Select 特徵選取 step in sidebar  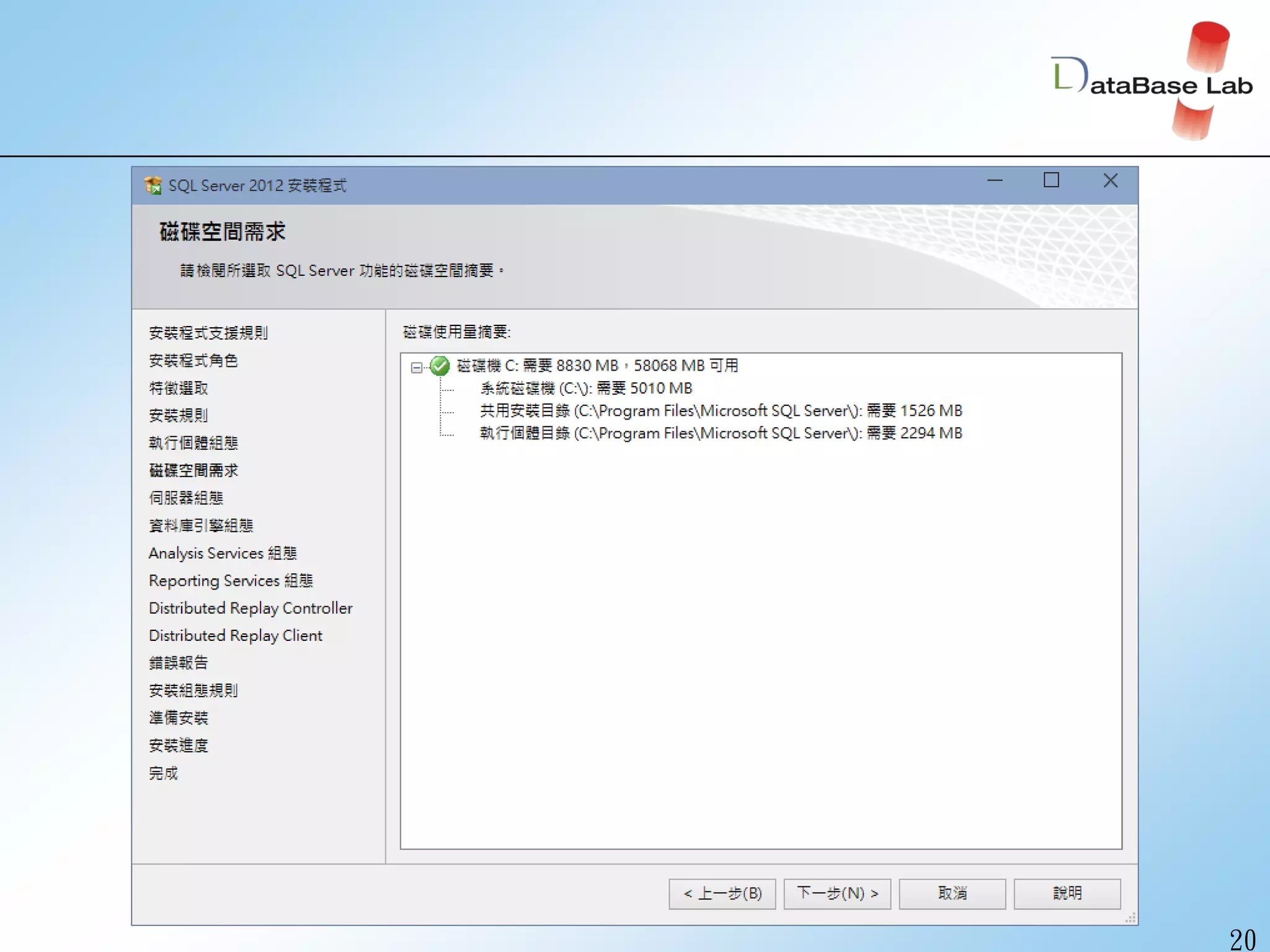179,388
